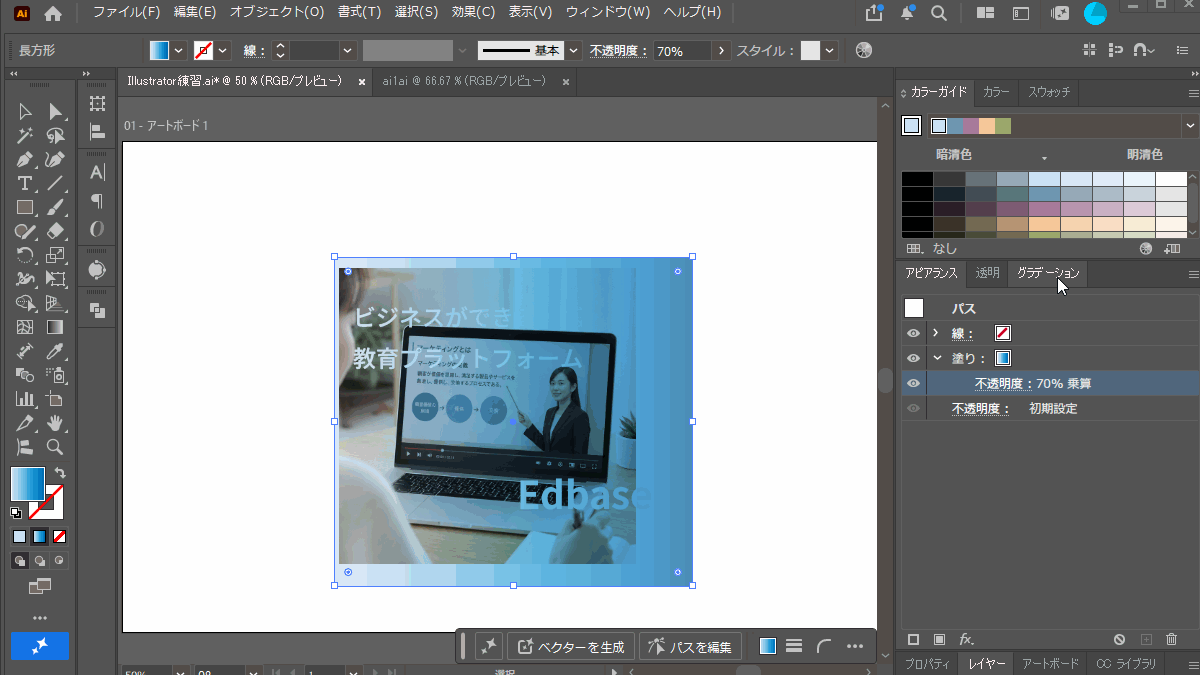This screenshot has width=1200, height=675.
Task: Select the Rotate tool
Action: pyautogui.click(x=25, y=255)
